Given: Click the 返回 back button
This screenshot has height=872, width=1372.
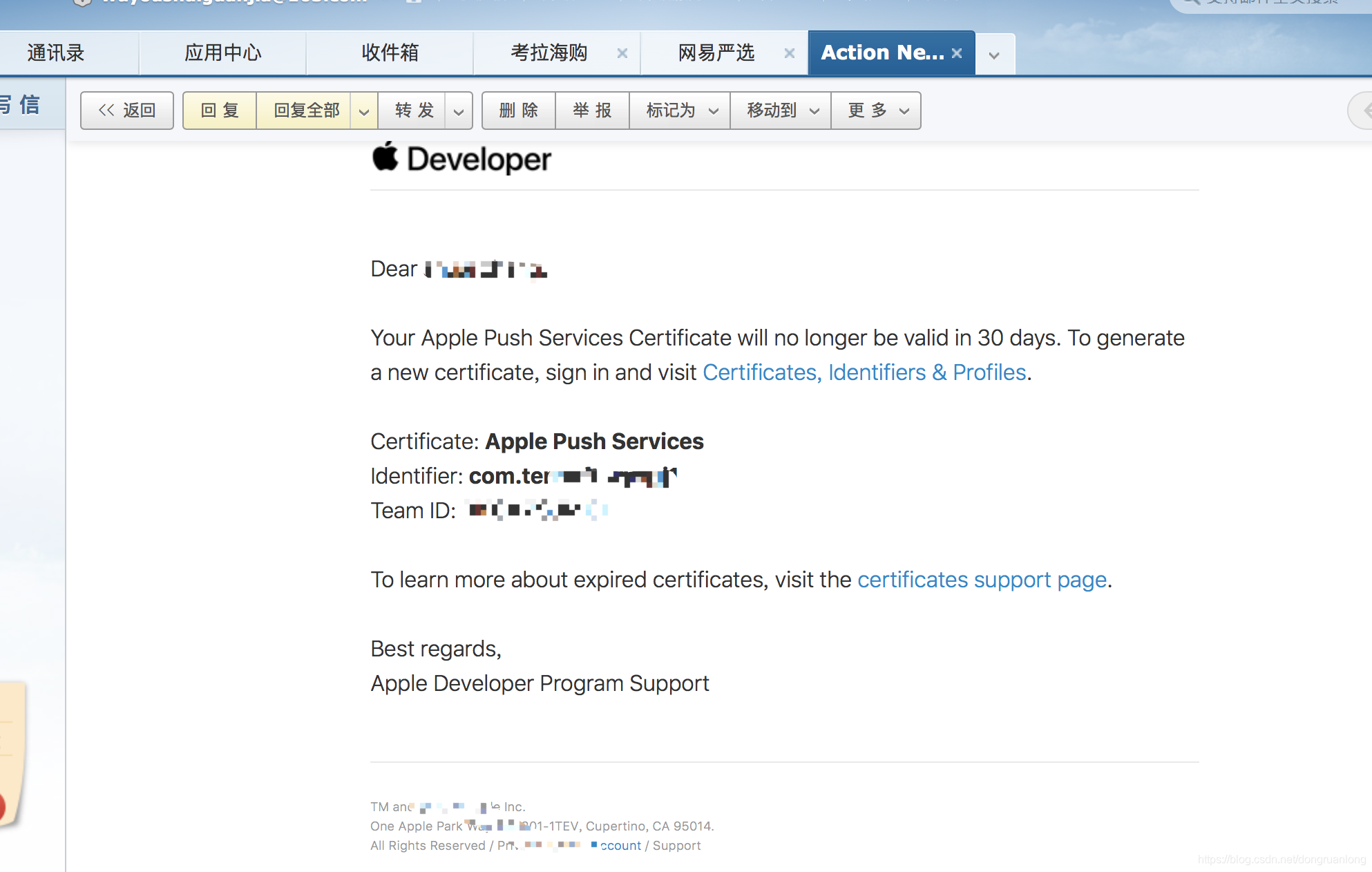Looking at the screenshot, I should pos(127,111).
